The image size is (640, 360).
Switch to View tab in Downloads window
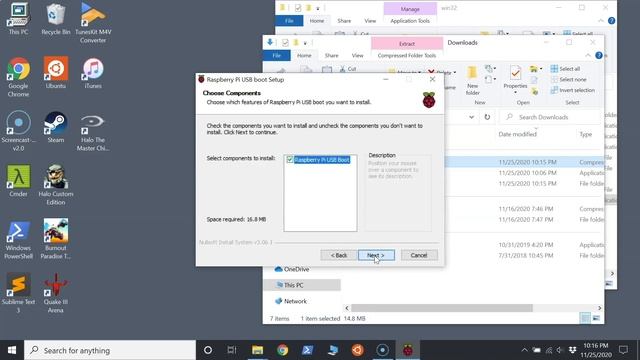click(357, 56)
